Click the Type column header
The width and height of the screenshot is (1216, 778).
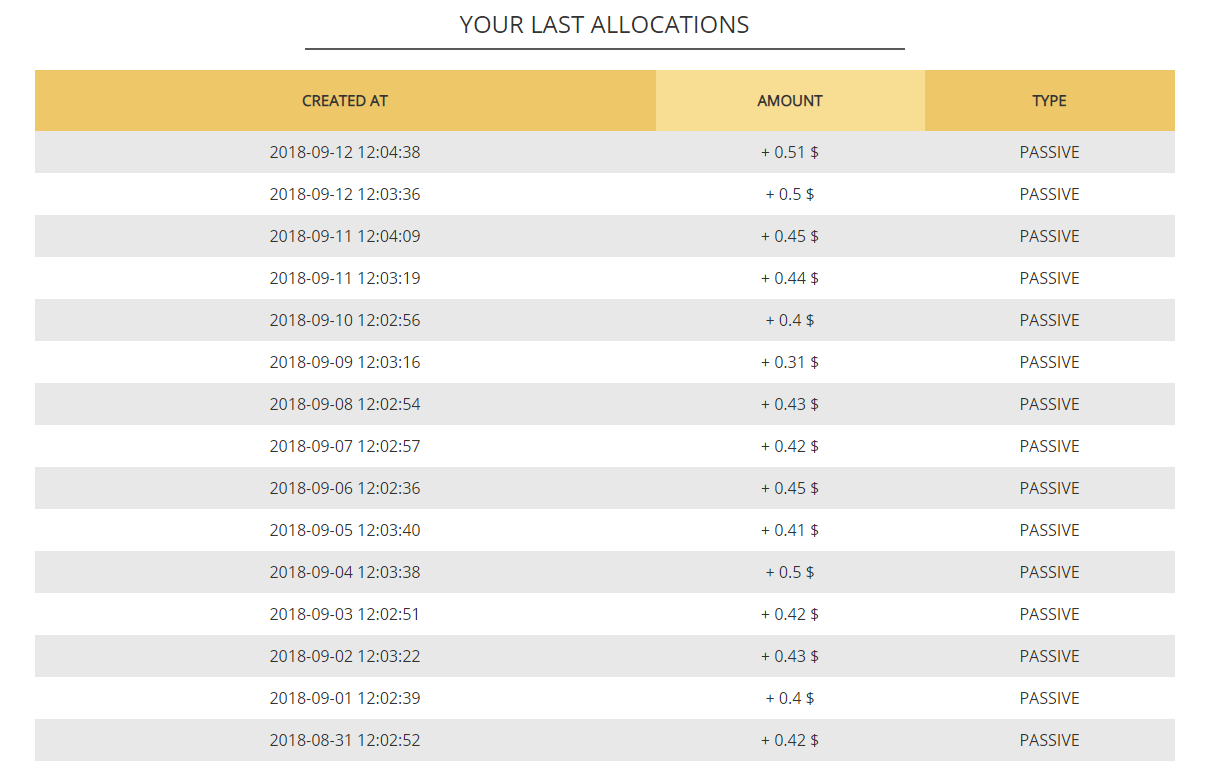[x=1049, y=101]
